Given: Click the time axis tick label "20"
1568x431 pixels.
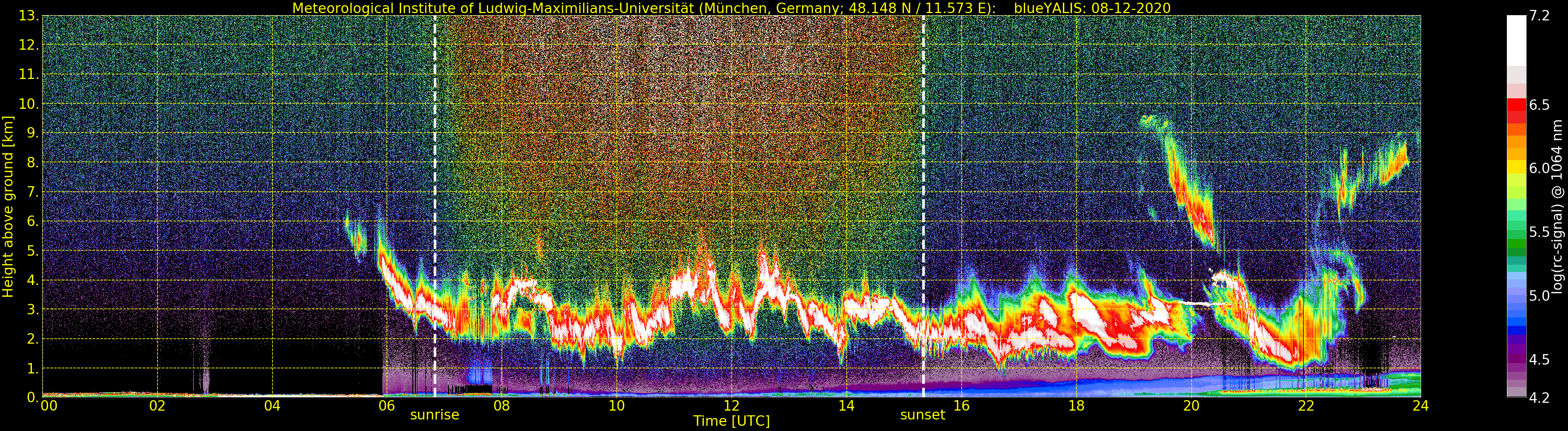Looking at the screenshot, I should (1191, 406).
